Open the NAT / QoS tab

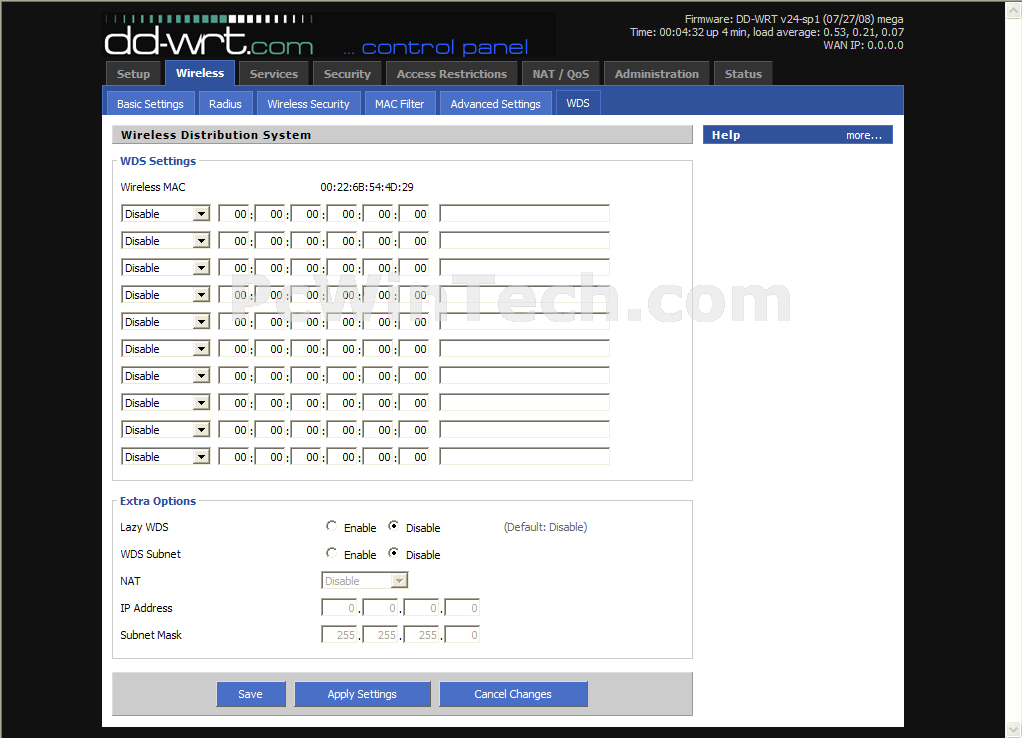coord(561,74)
